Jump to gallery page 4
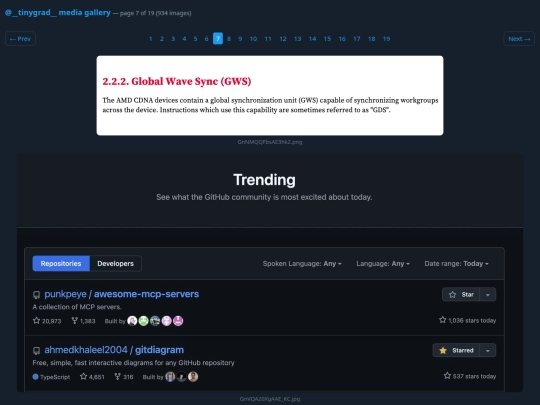This screenshot has width=540, height=405. coord(184,39)
